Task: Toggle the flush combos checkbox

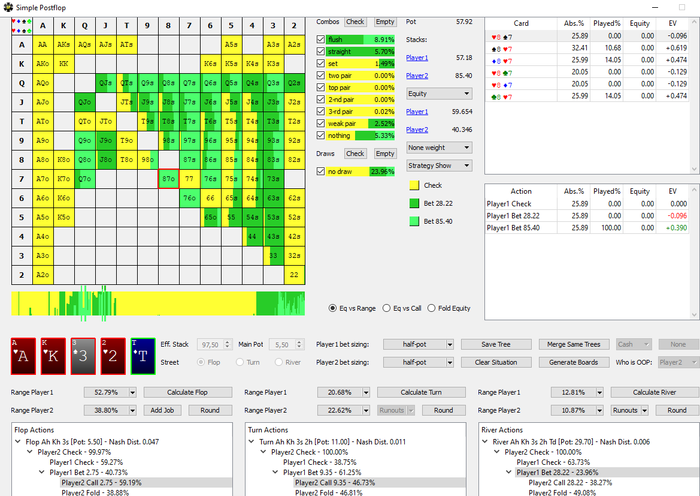Action: coord(321,39)
